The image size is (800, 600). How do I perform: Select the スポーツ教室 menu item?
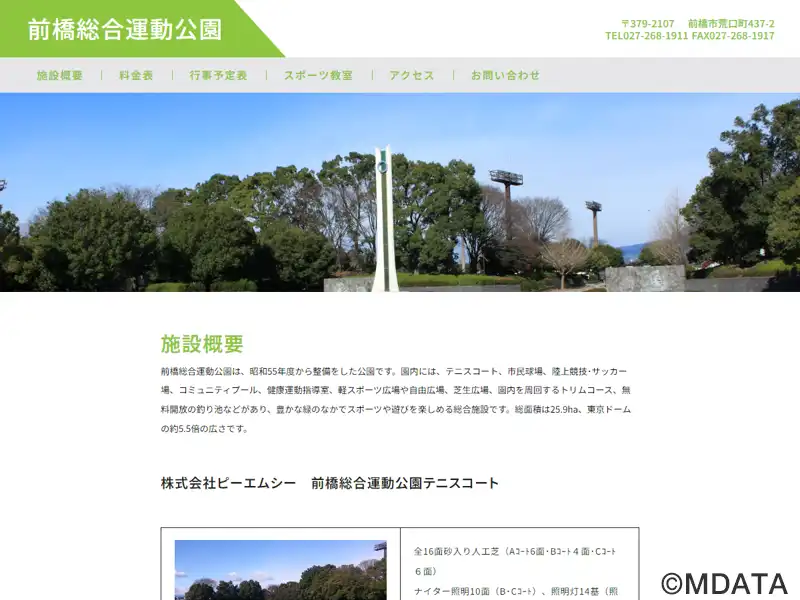tap(318, 76)
